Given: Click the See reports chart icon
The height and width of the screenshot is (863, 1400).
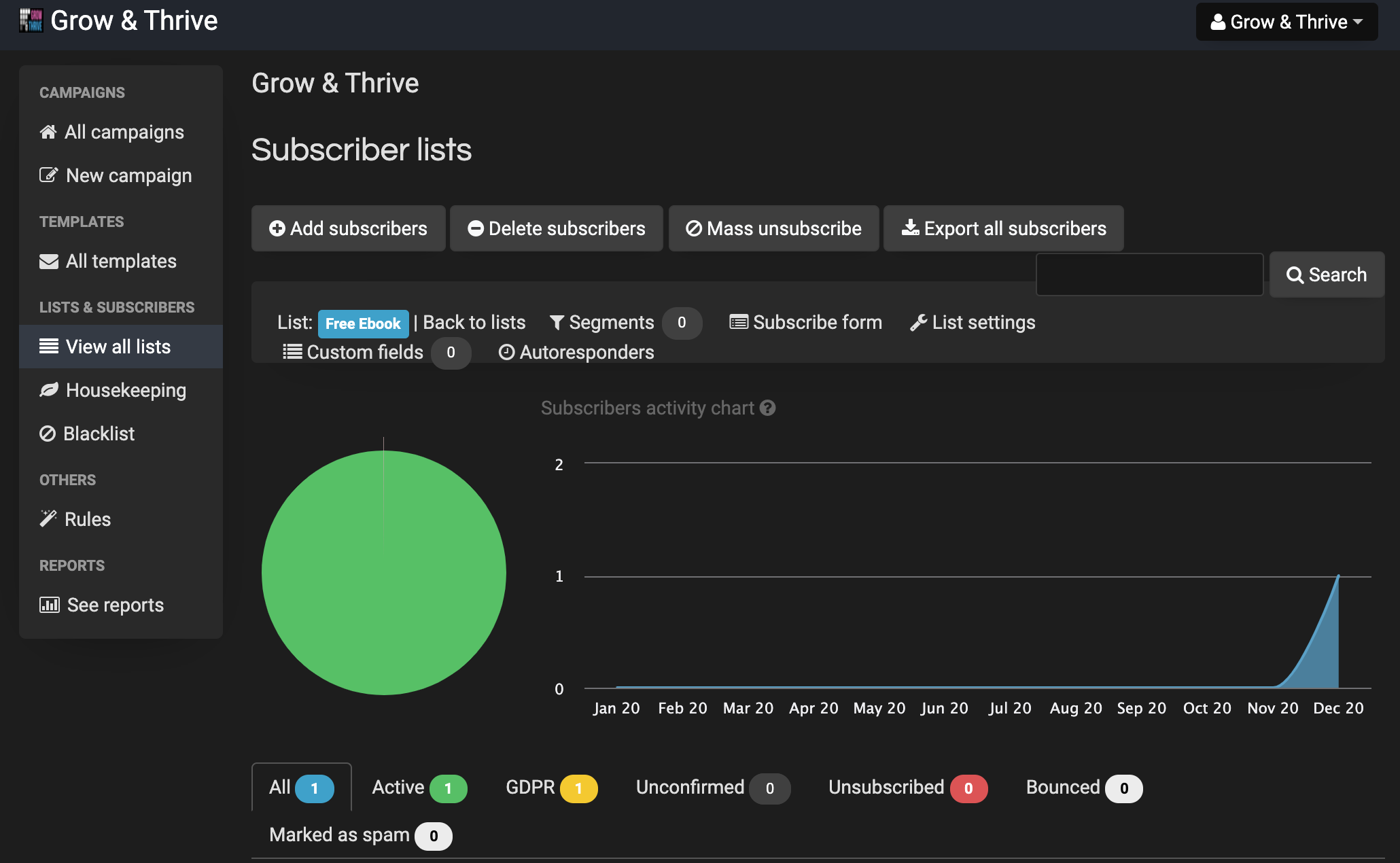Looking at the screenshot, I should 50,605.
